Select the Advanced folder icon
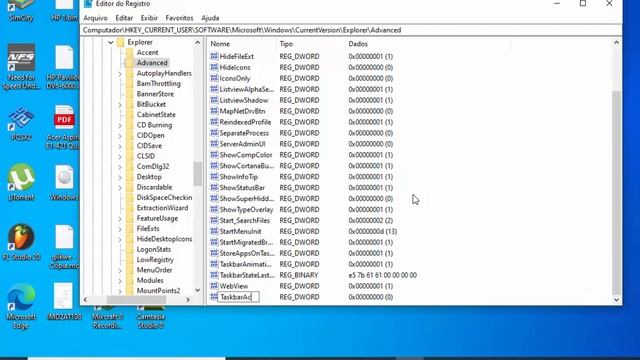The width and height of the screenshot is (640, 360). coord(129,63)
